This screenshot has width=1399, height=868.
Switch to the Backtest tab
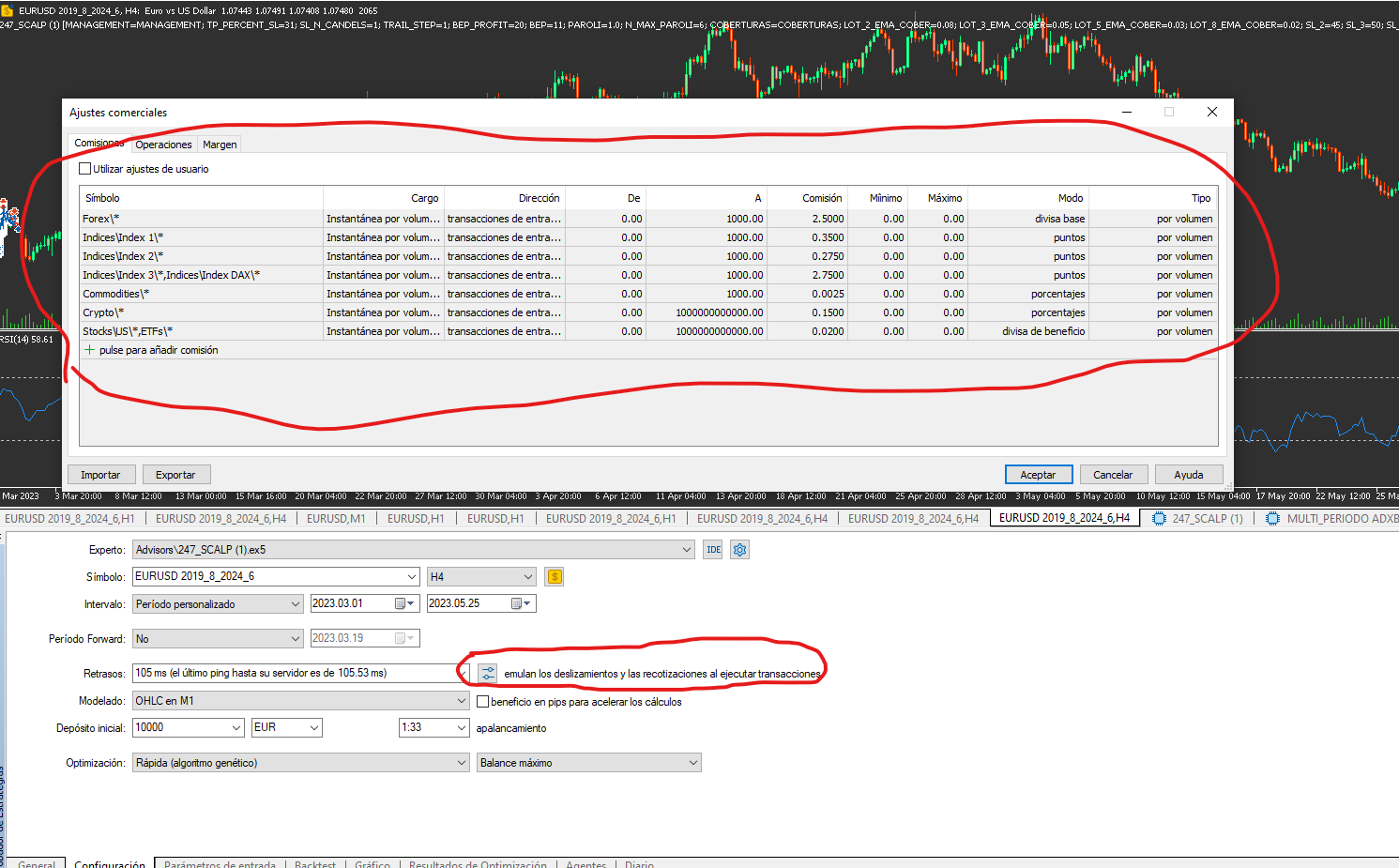coord(315,863)
